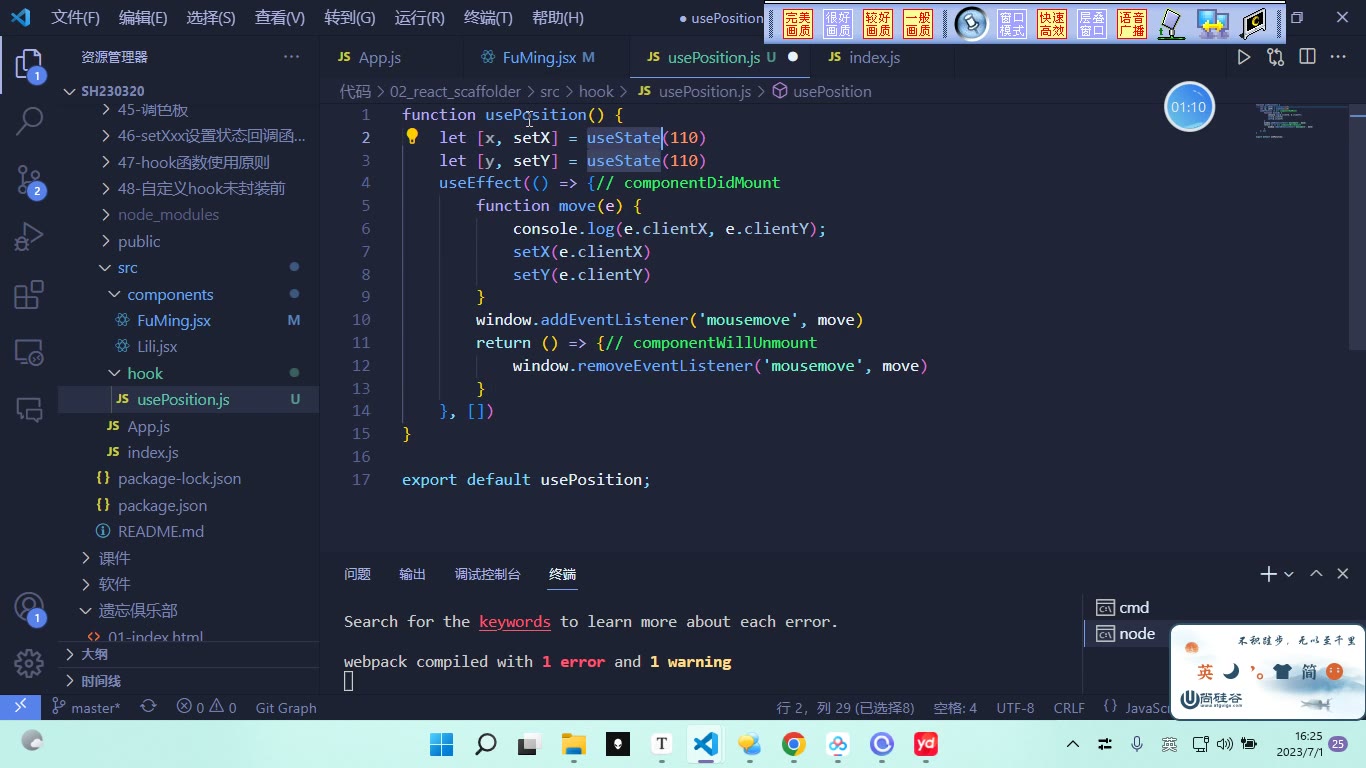Screen dimensions: 1366x768
Task: Open the 文件(F) menu
Action: (76, 18)
